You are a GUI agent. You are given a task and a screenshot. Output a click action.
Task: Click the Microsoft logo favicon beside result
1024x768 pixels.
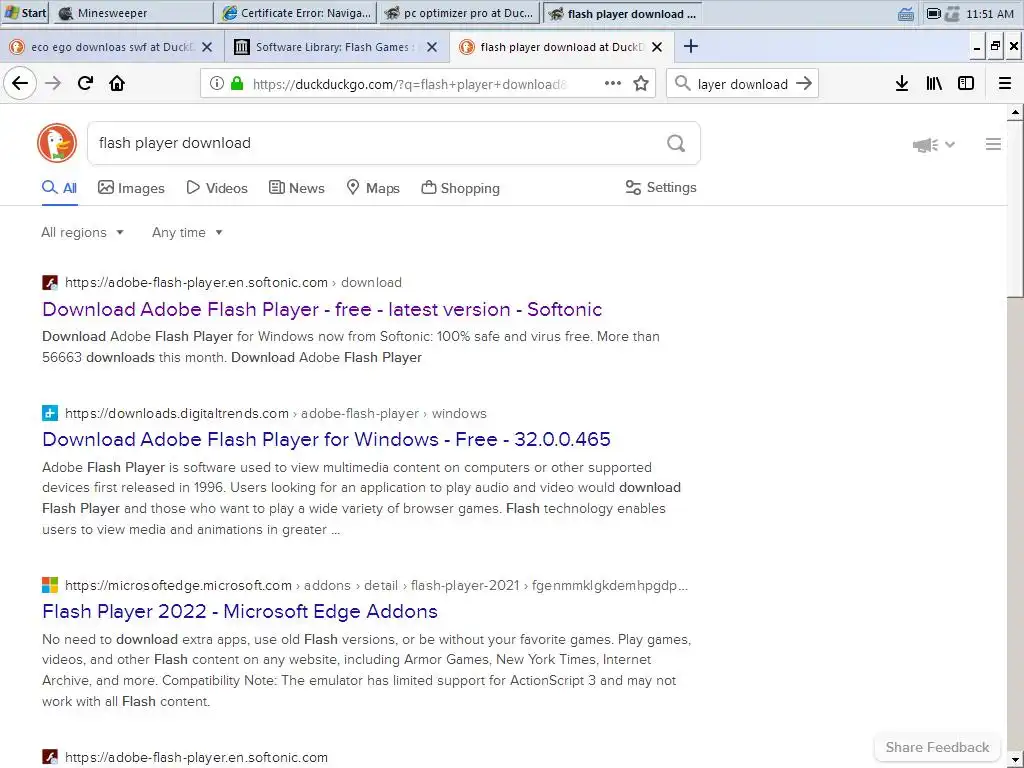(50, 585)
